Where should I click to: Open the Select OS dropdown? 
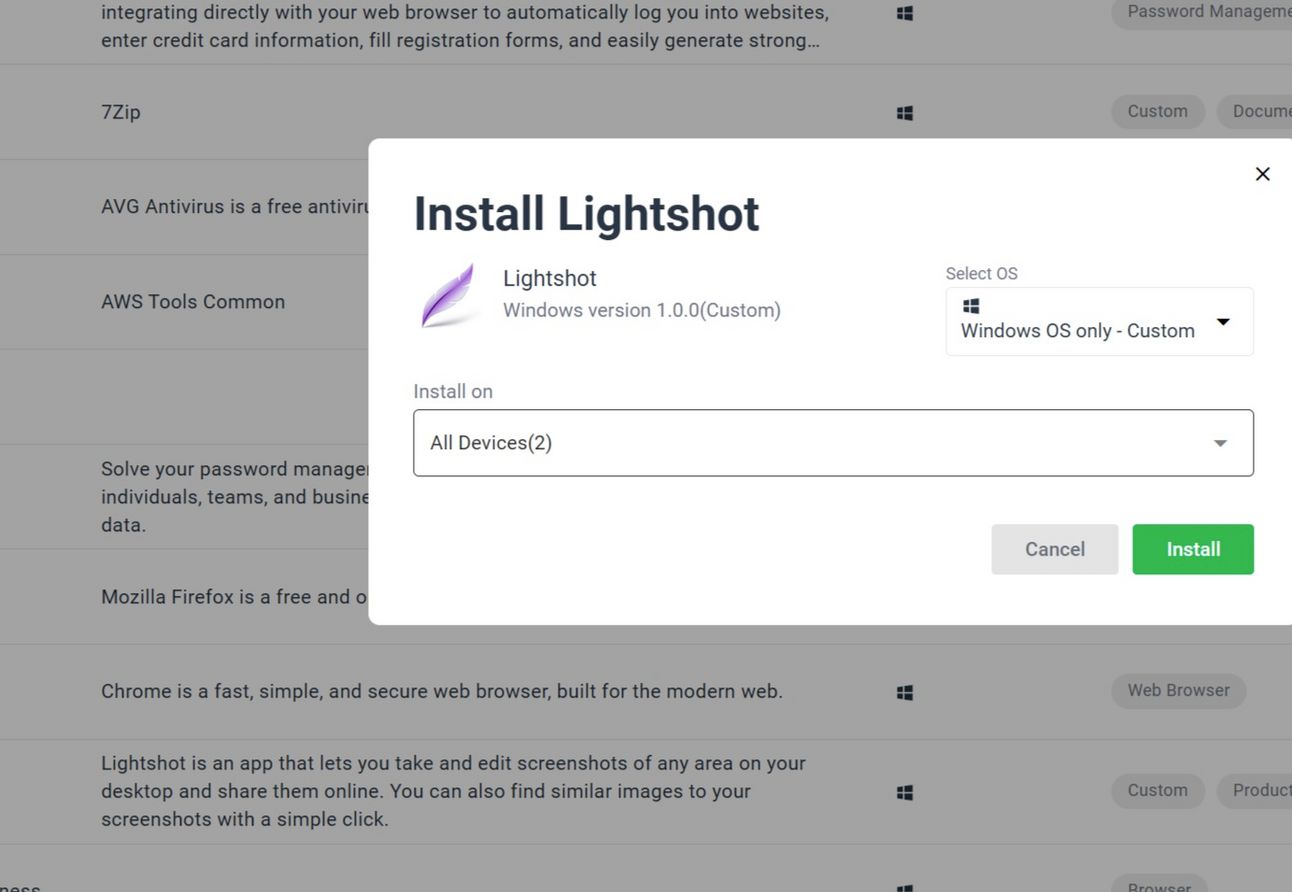point(1099,321)
